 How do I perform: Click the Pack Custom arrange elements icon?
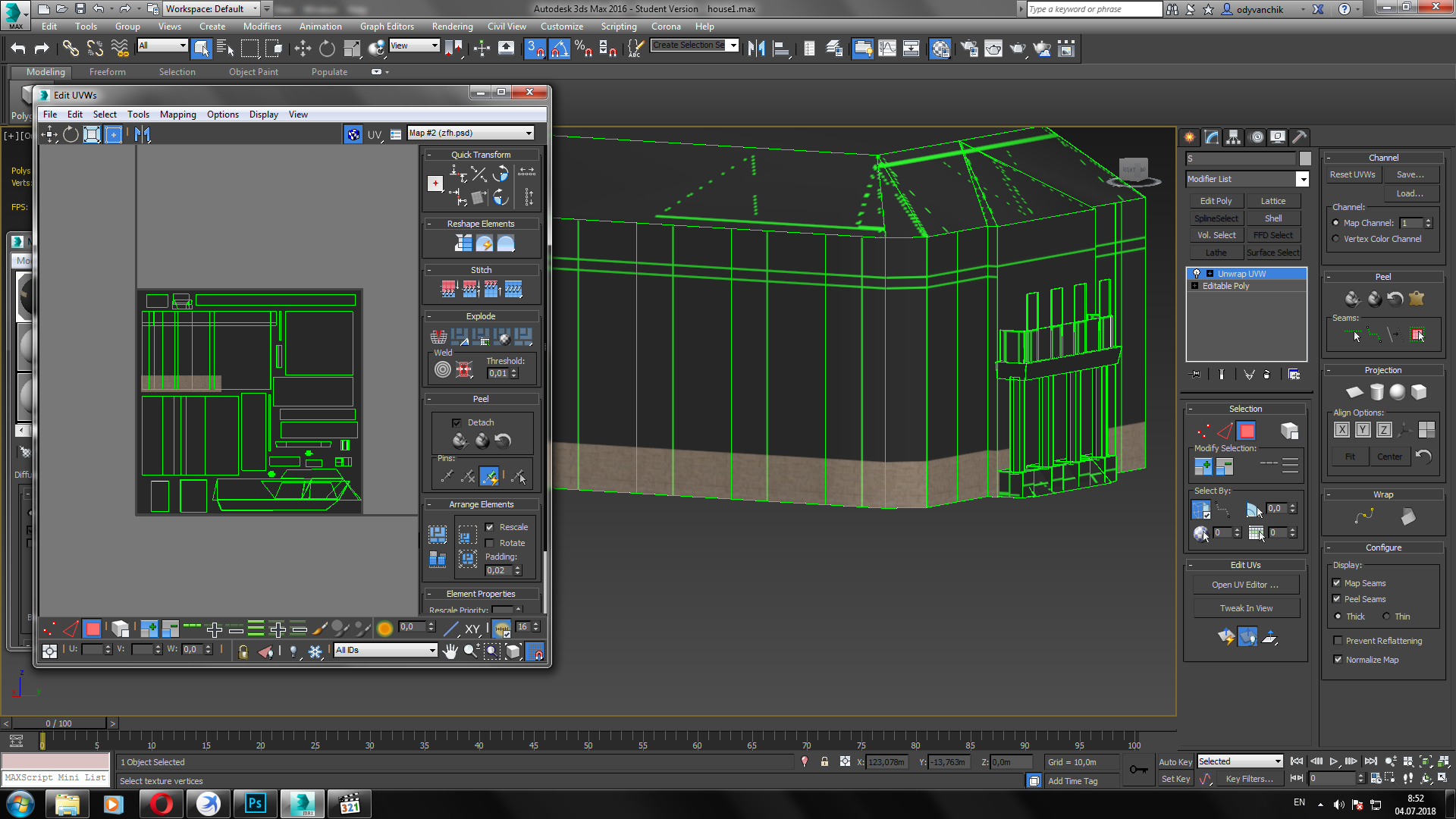pos(438,535)
